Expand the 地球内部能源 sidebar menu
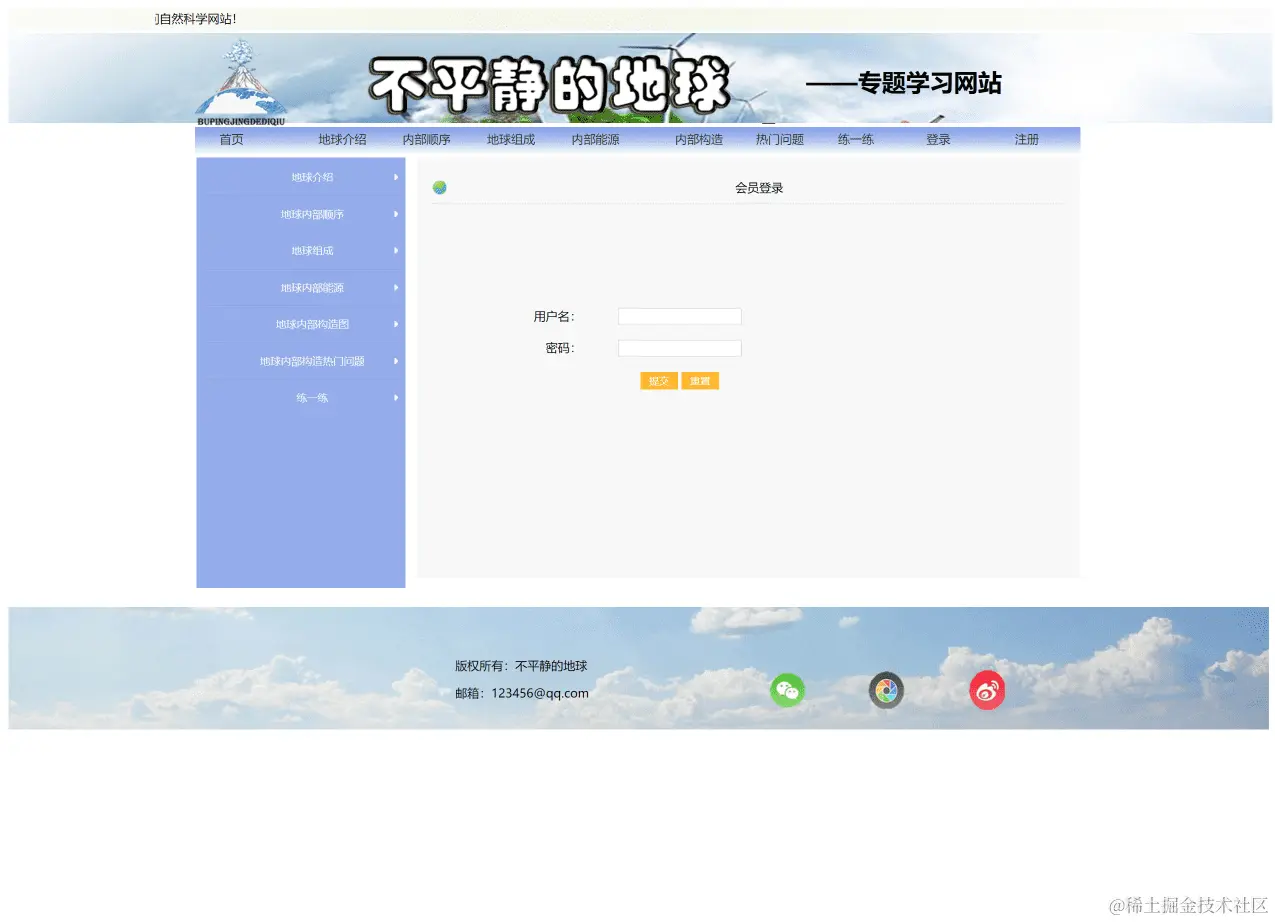 click(x=312, y=287)
